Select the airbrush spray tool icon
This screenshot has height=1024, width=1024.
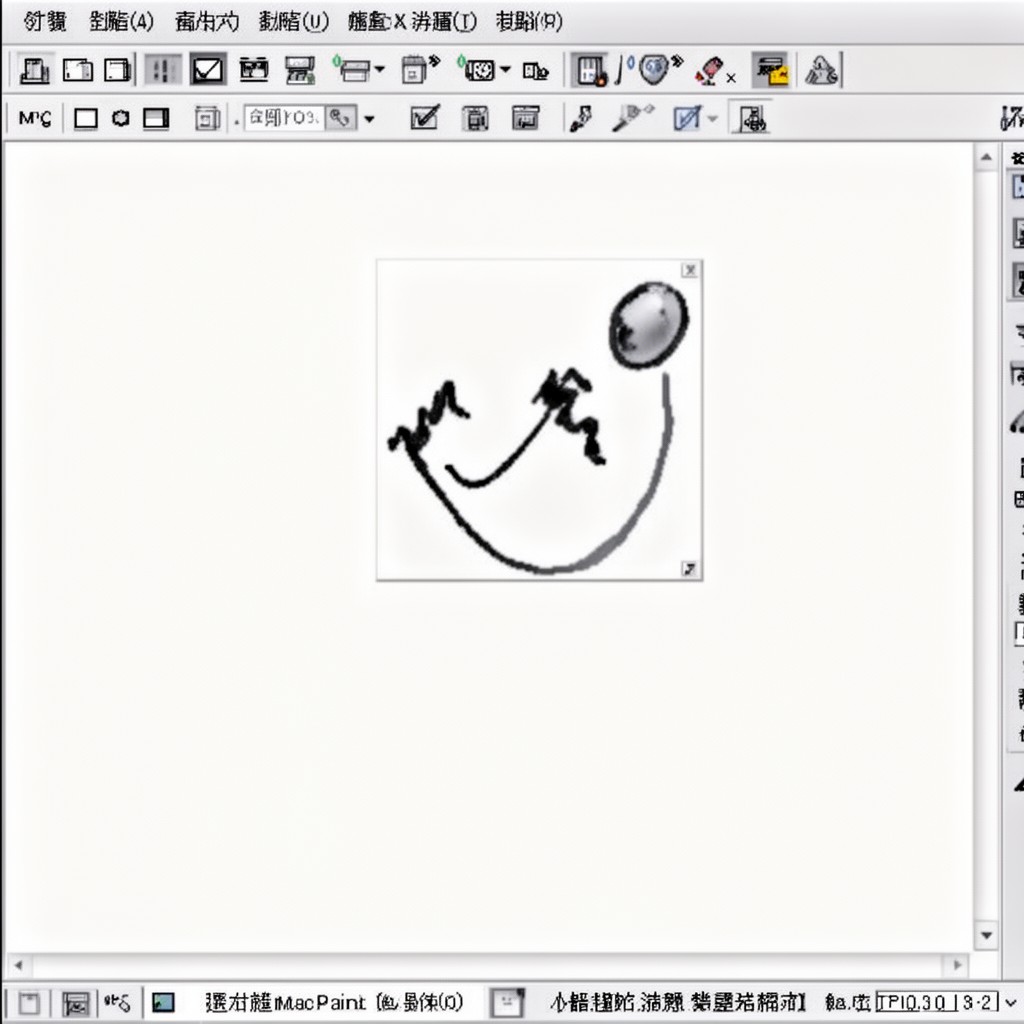[x=632, y=118]
